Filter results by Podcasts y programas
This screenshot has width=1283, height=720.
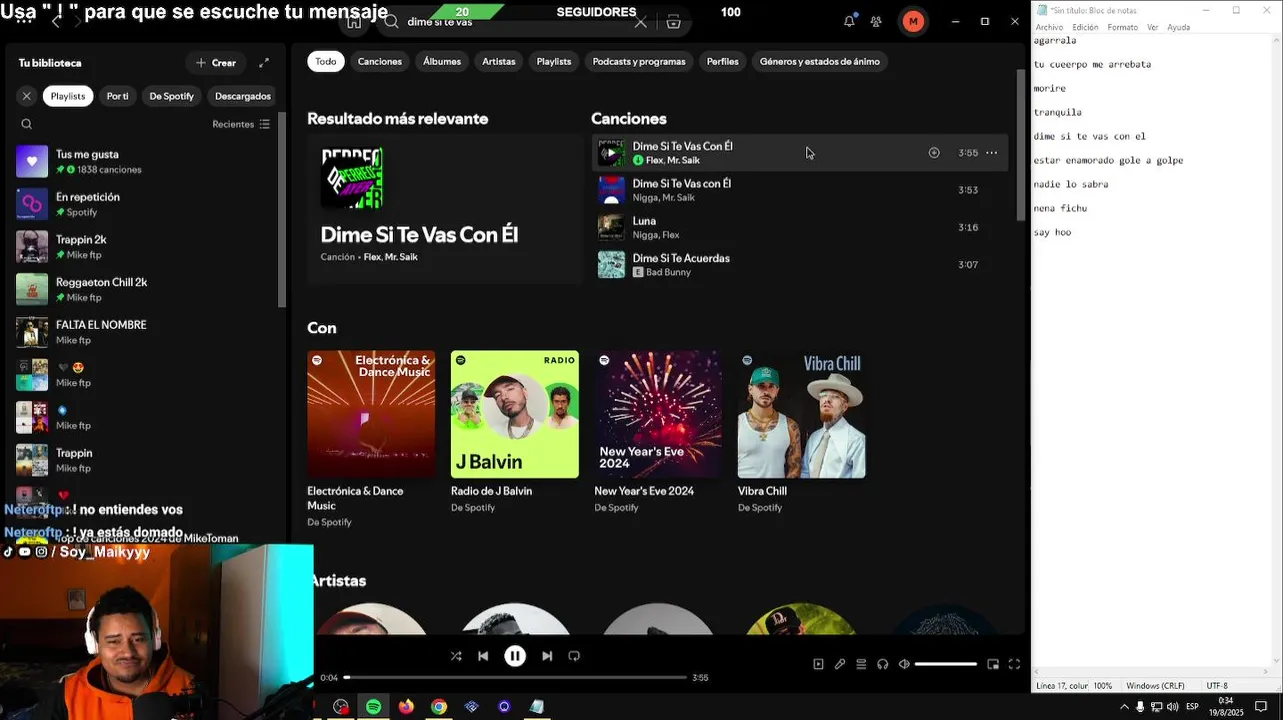pyautogui.click(x=639, y=61)
